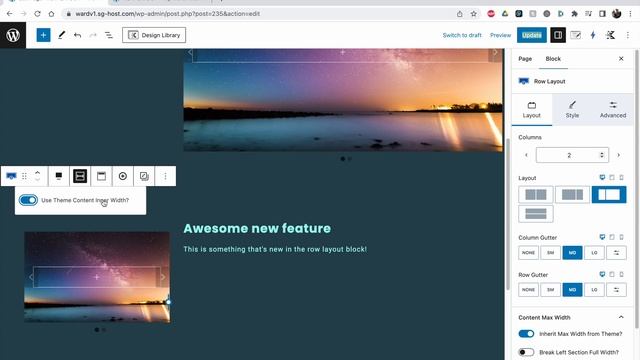Set Column Gutter to MD
The width and height of the screenshot is (640, 360).
click(572, 253)
